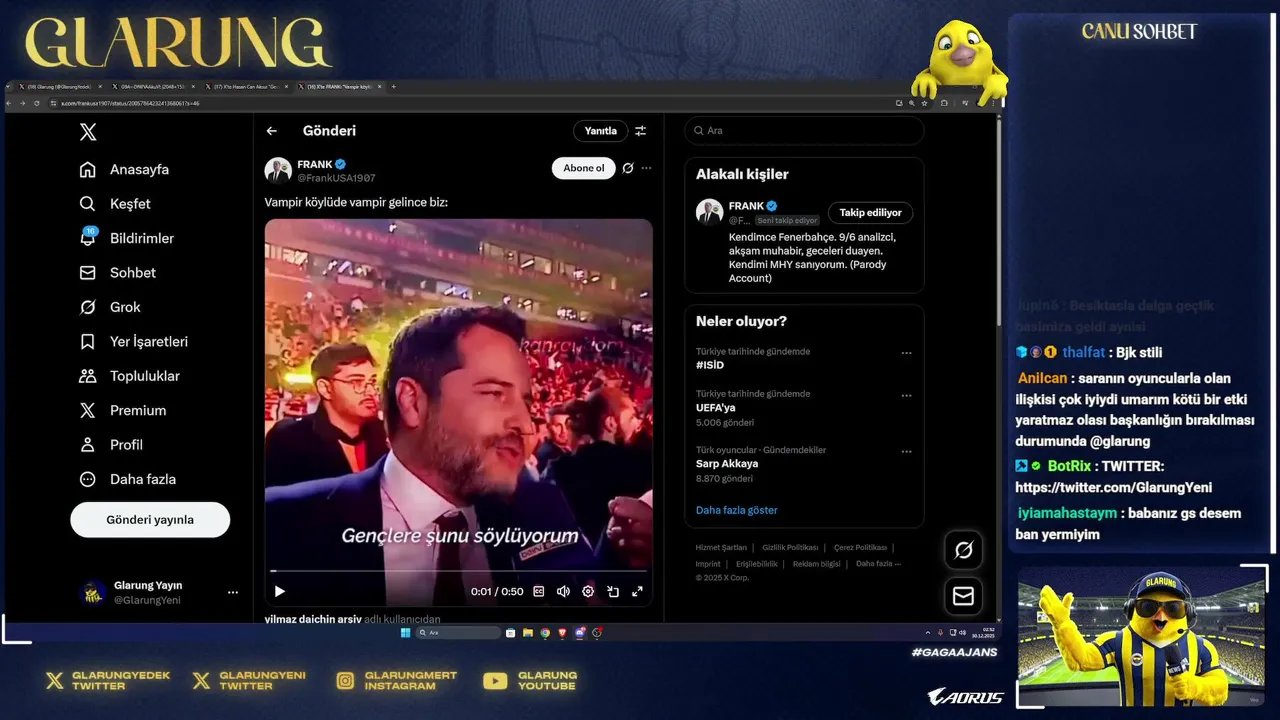Expand Daha fazla footer menu
1280x720 pixels.
point(878,564)
